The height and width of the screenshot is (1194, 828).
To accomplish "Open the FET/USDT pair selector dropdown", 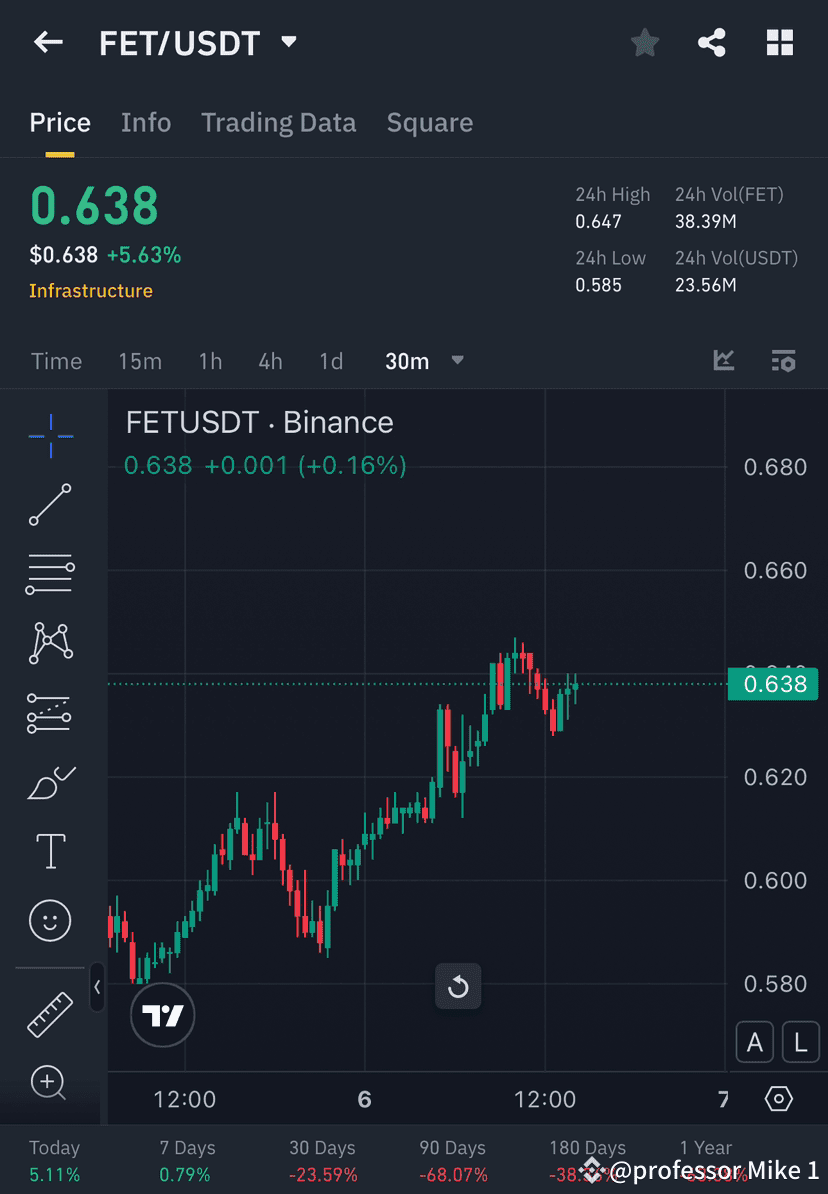I will (288, 42).
